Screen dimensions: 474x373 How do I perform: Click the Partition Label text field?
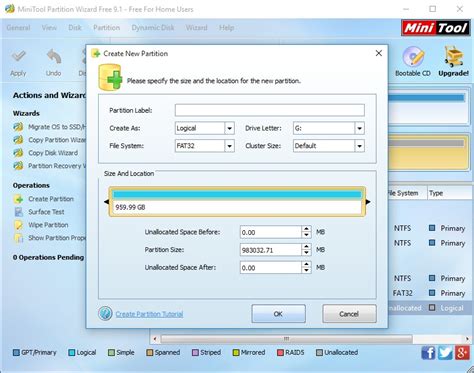coord(270,110)
